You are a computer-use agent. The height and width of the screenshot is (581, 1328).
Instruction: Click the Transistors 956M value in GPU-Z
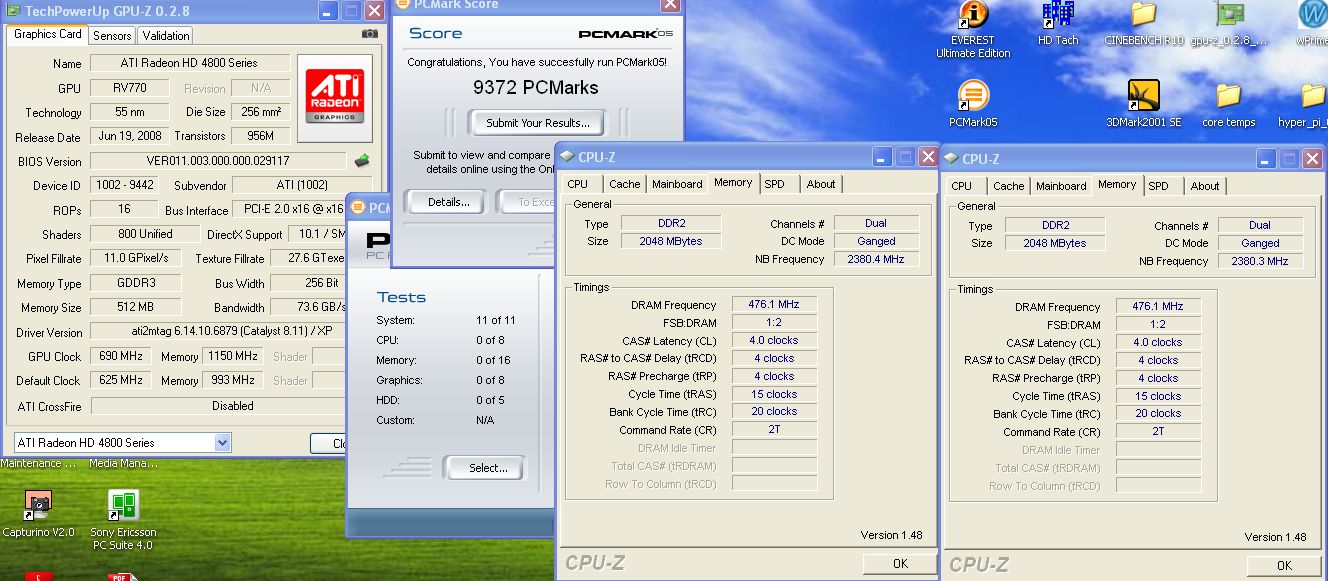click(x=260, y=136)
